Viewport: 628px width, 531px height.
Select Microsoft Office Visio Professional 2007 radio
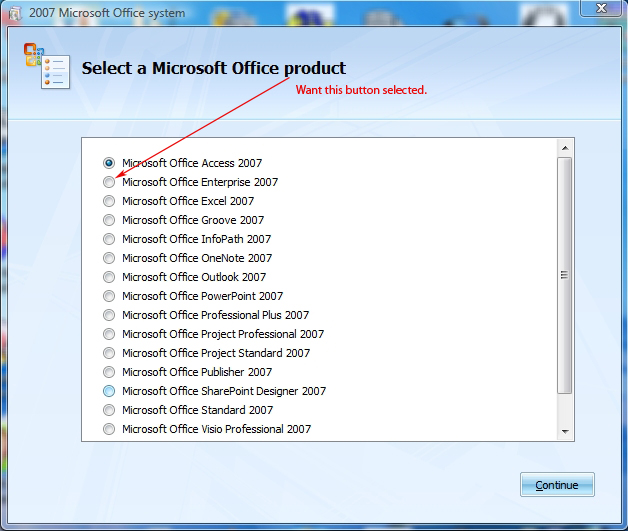(x=109, y=429)
